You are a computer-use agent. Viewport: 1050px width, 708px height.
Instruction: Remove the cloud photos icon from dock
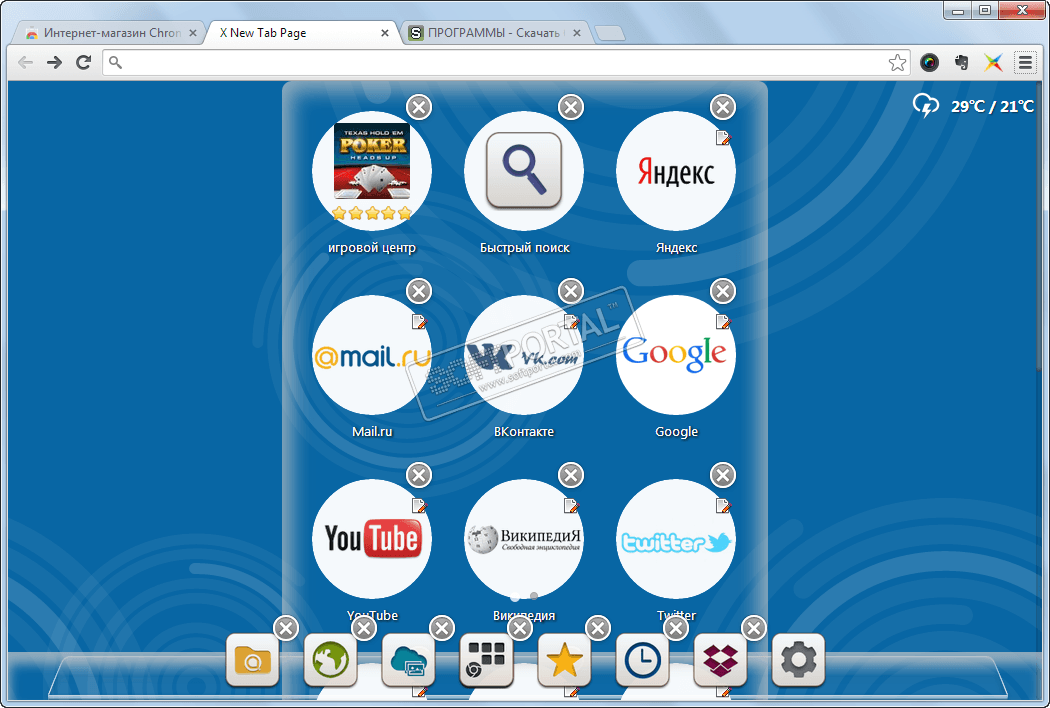coord(442,628)
